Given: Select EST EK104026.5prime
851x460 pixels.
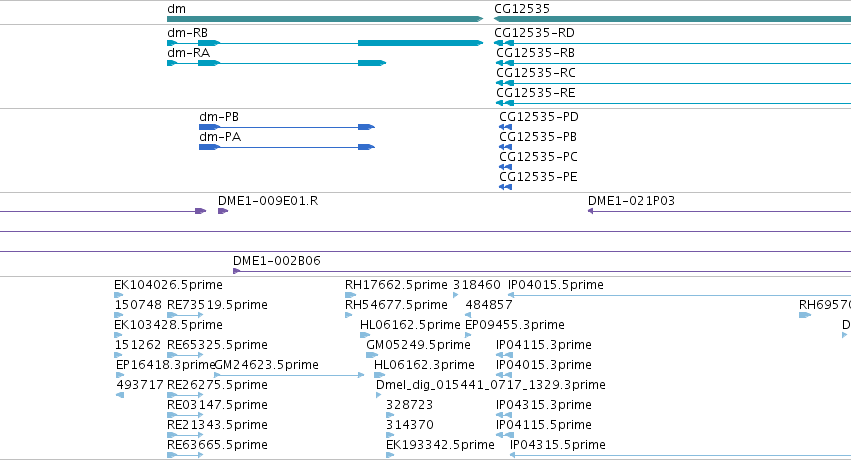Looking at the screenshot, I should coord(168,285).
